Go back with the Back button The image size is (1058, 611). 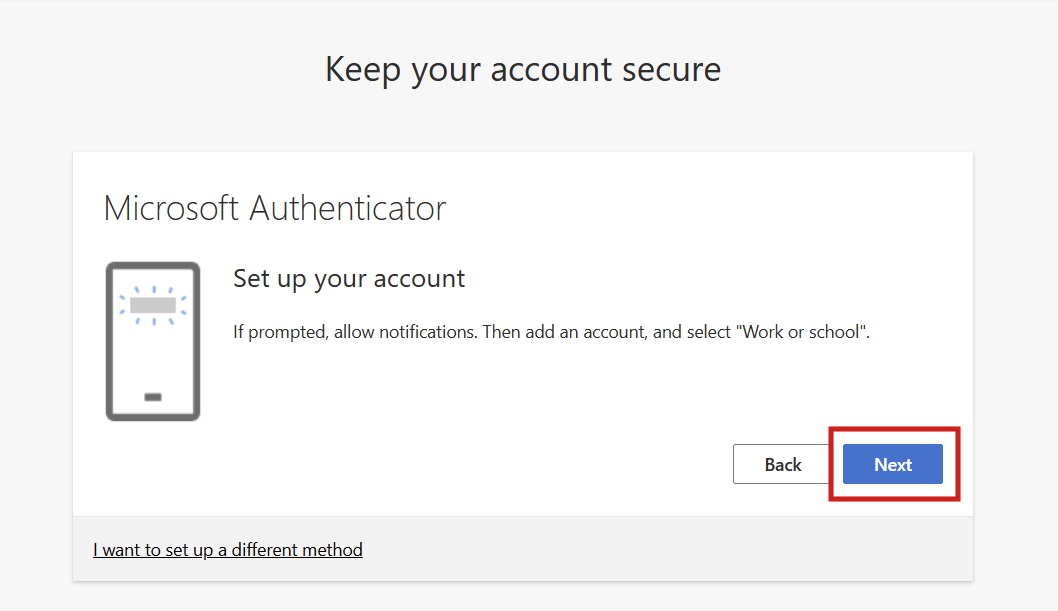(x=783, y=464)
